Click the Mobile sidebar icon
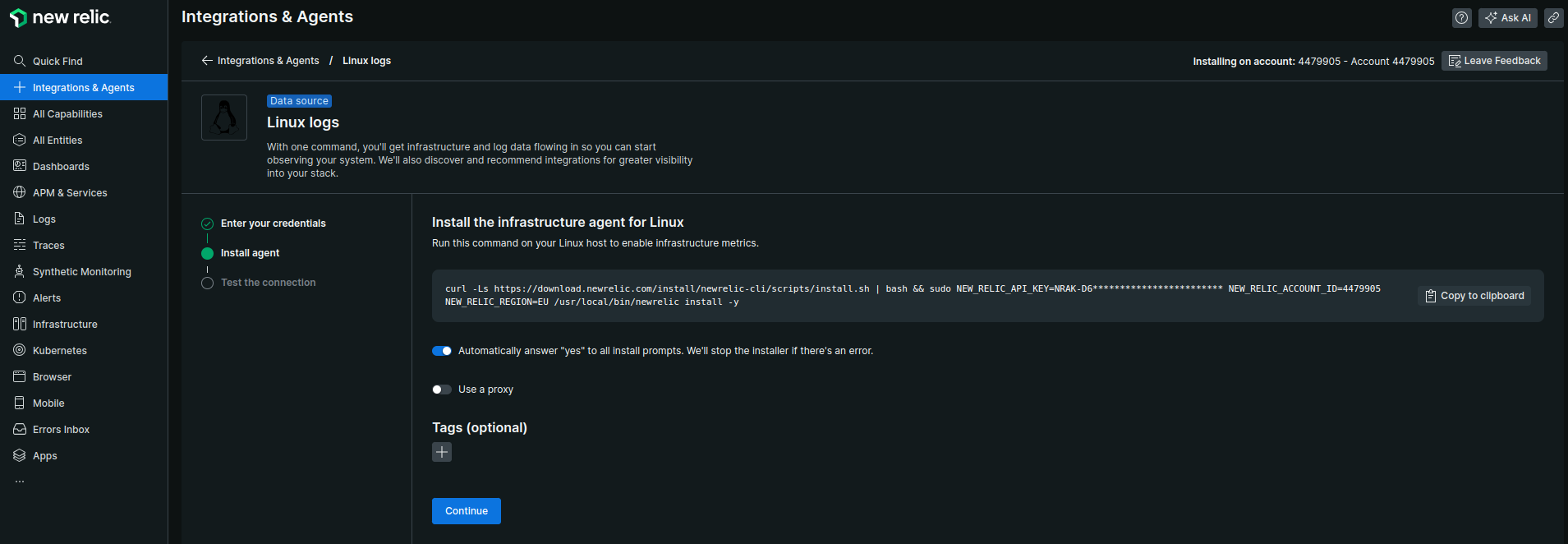Screen dimensions: 1568x544 (x=20, y=403)
